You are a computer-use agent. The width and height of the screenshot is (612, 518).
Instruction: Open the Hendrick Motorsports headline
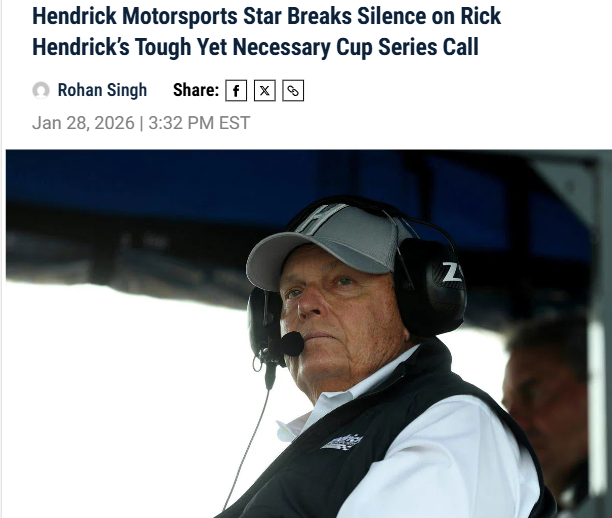[266, 31]
